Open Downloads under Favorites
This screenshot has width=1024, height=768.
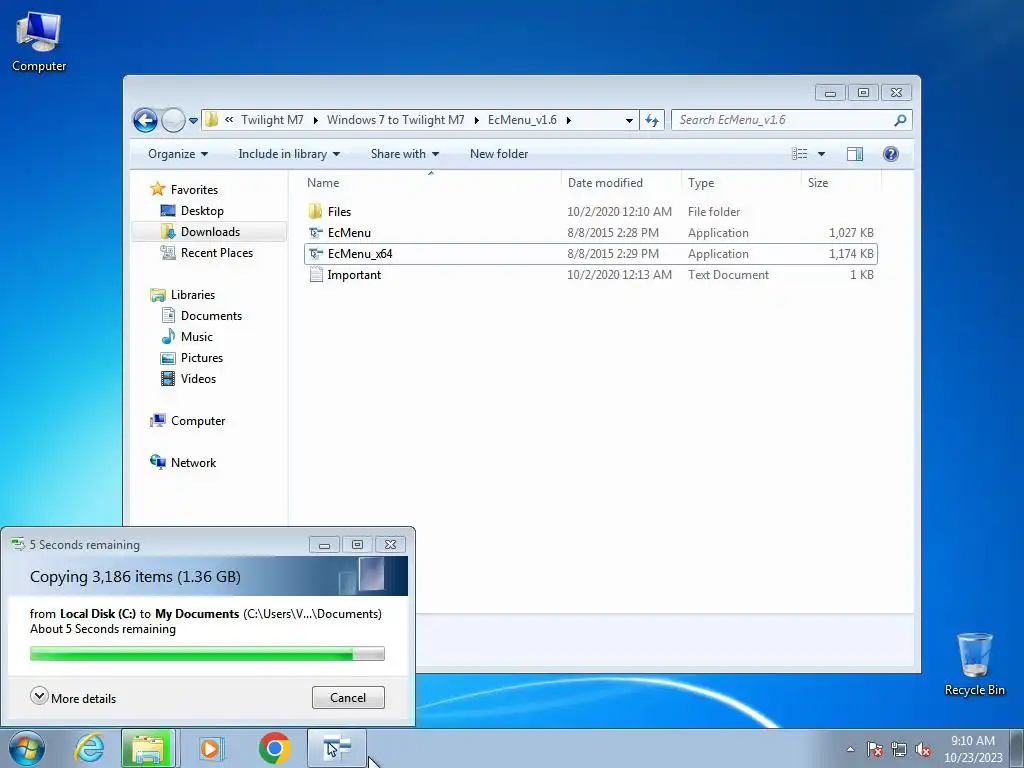pyautogui.click(x=210, y=232)
